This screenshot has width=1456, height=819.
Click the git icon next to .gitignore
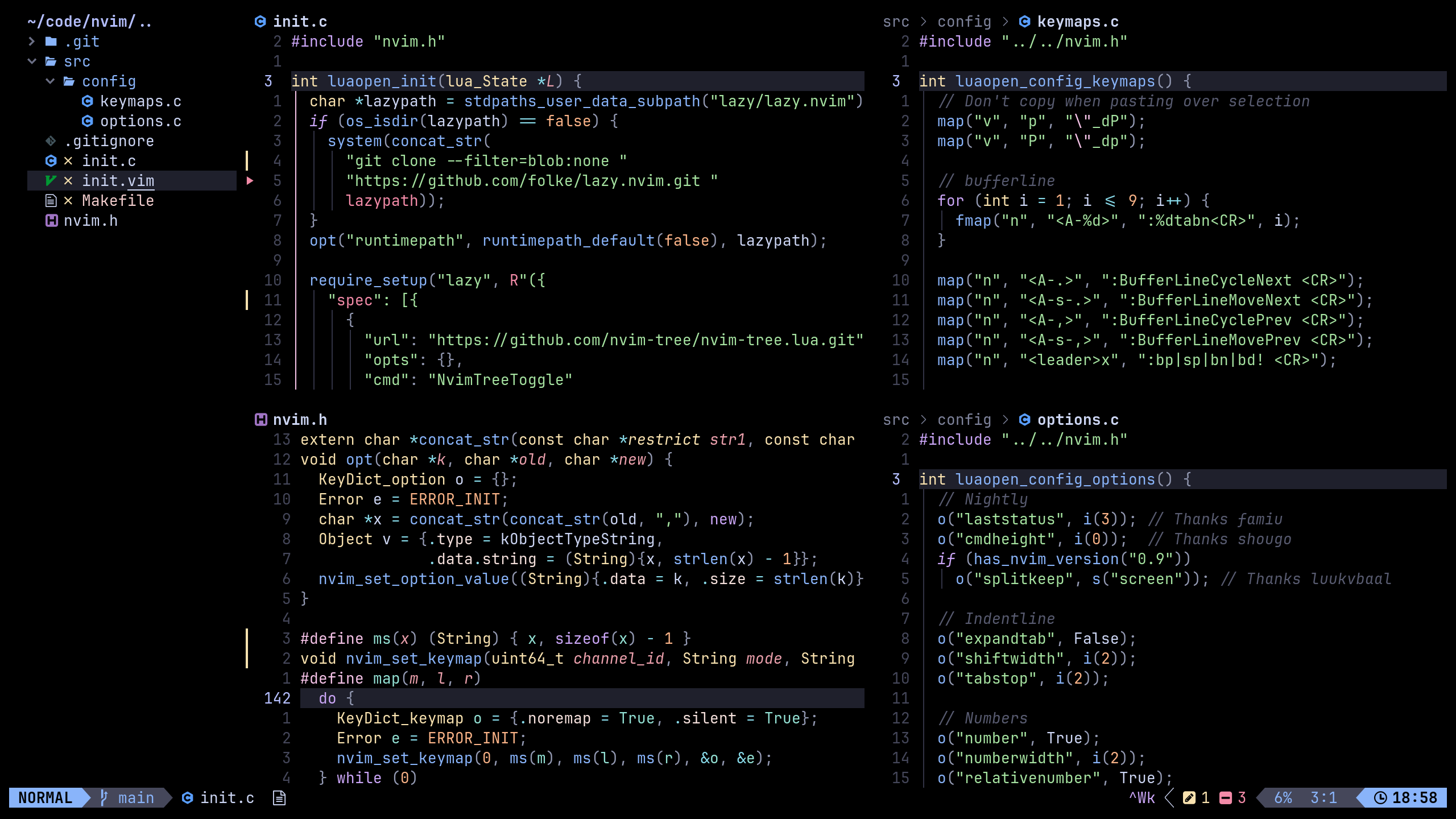(x=51, y=141)
